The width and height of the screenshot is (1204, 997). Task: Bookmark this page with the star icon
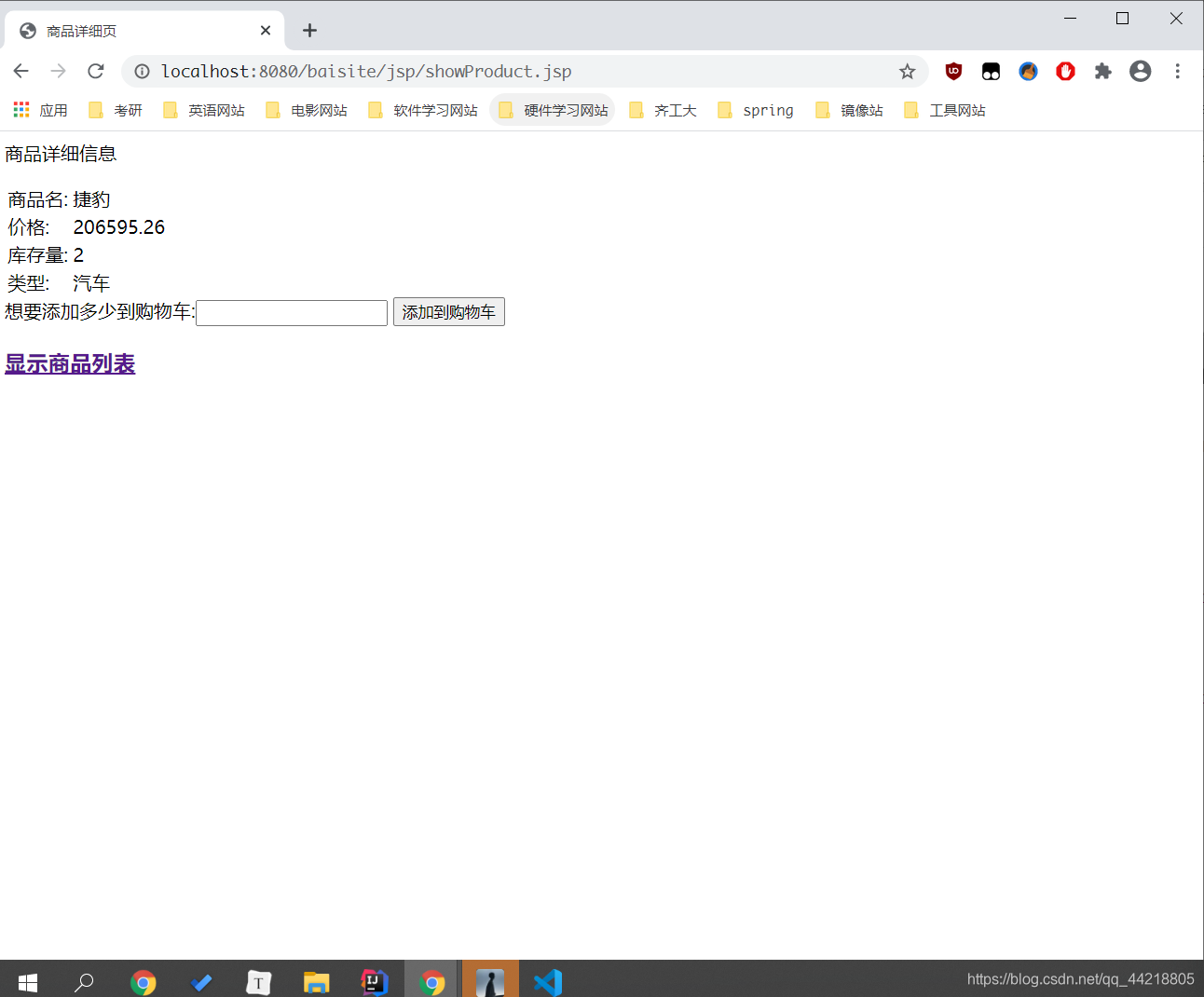907,71
